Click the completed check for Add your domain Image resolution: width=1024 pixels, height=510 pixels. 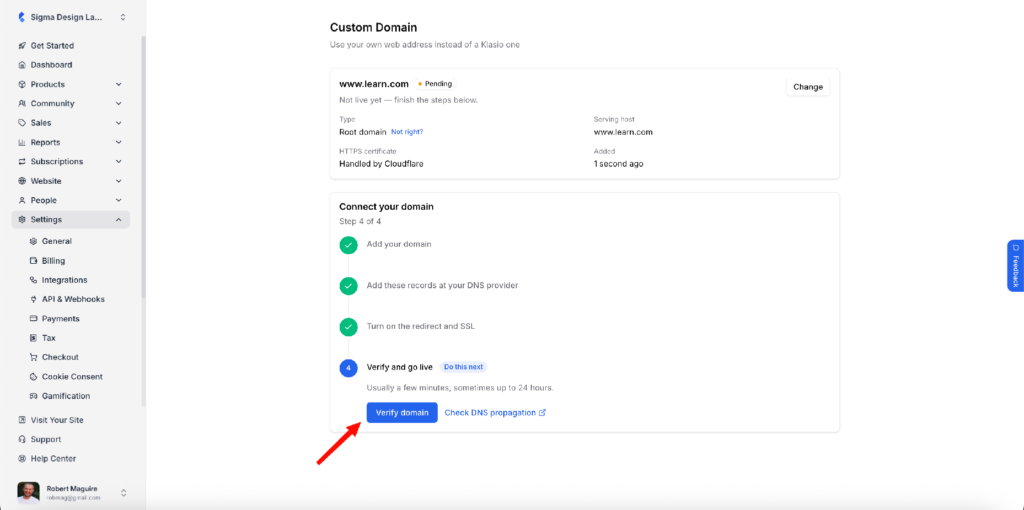click(x=349, y=245)
